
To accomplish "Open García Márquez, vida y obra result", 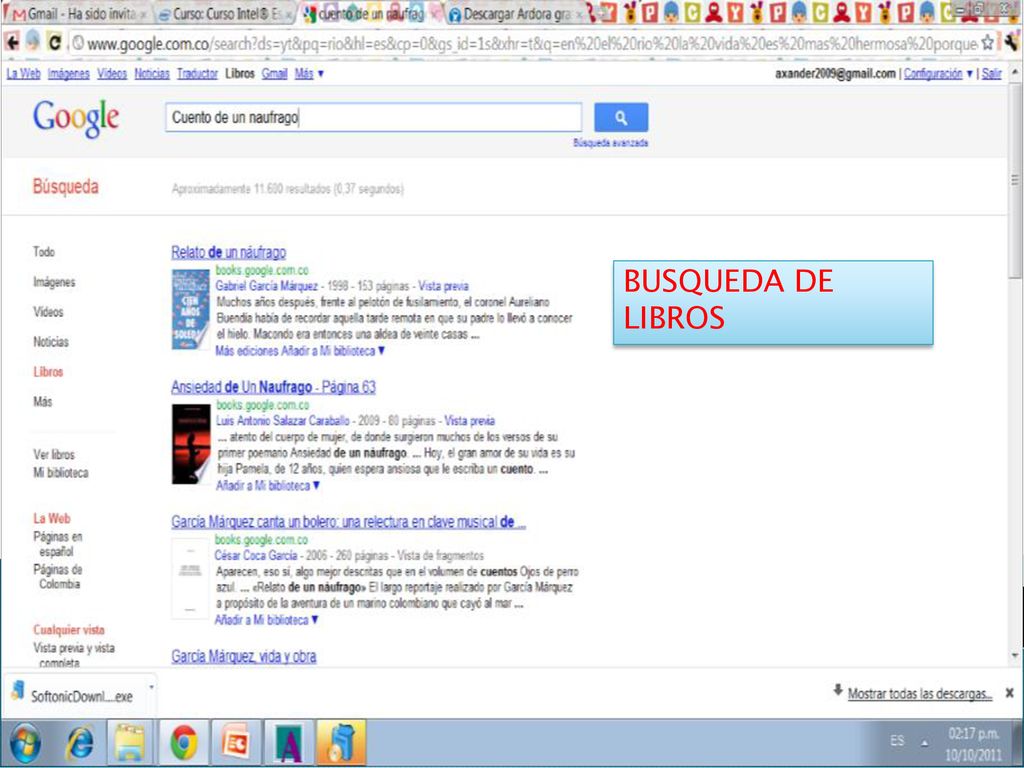I will pos(244,656).
